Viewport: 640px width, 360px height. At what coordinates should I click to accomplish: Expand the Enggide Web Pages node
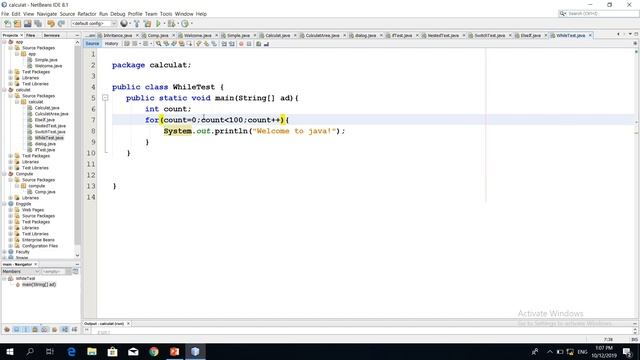click(11, 210)
